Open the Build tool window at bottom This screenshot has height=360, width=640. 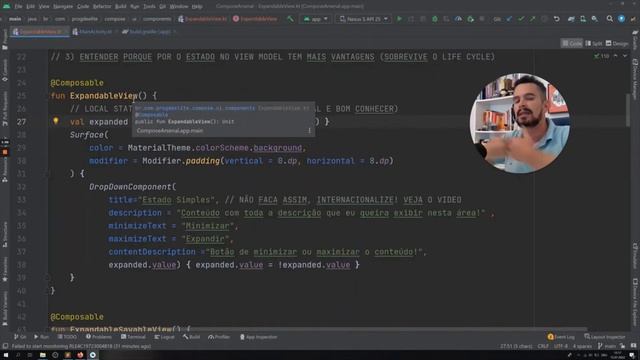pyautogui.click(x=191, y=337)
